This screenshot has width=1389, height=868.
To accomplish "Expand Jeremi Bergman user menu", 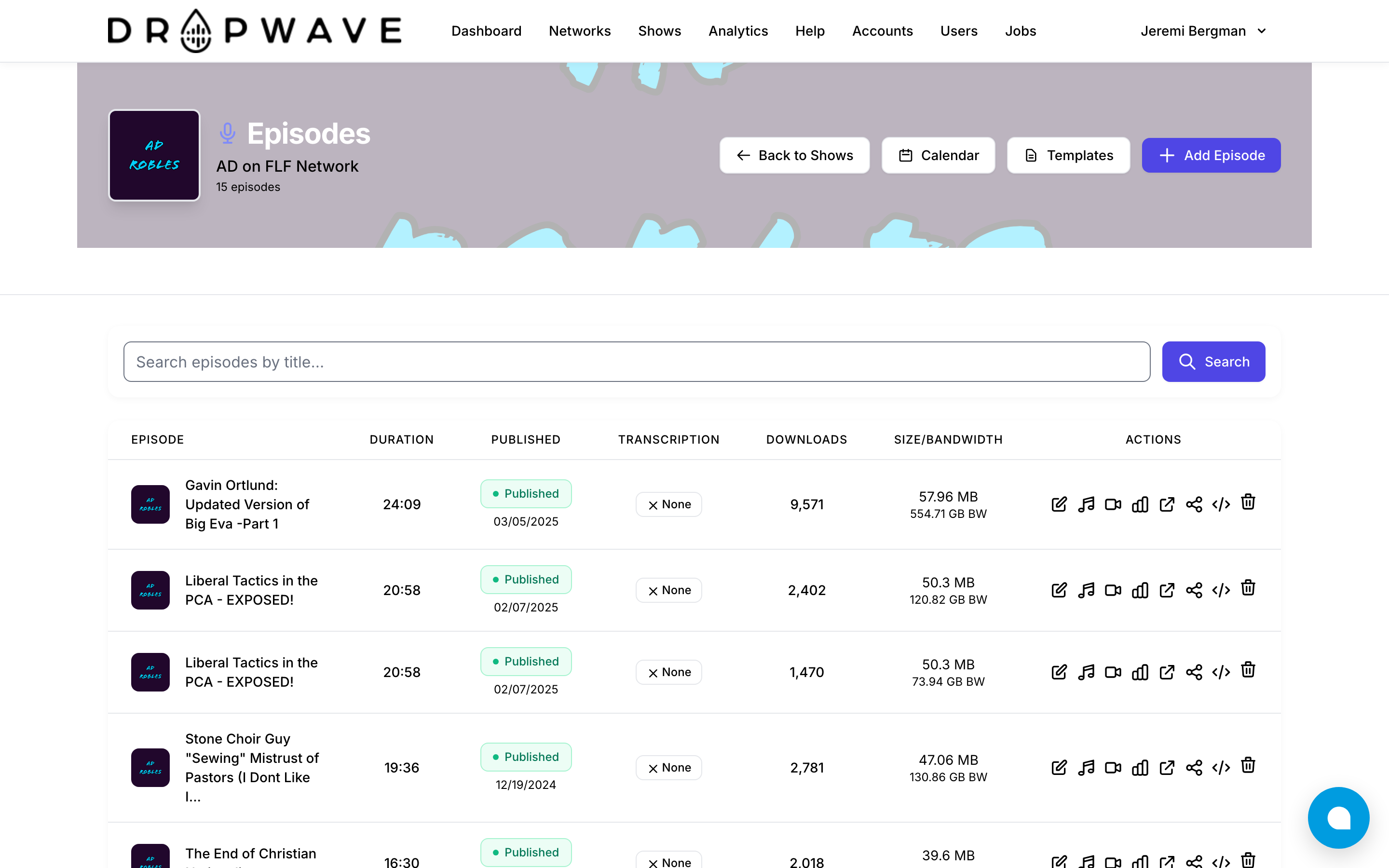I will click(x=1203, y=31).
